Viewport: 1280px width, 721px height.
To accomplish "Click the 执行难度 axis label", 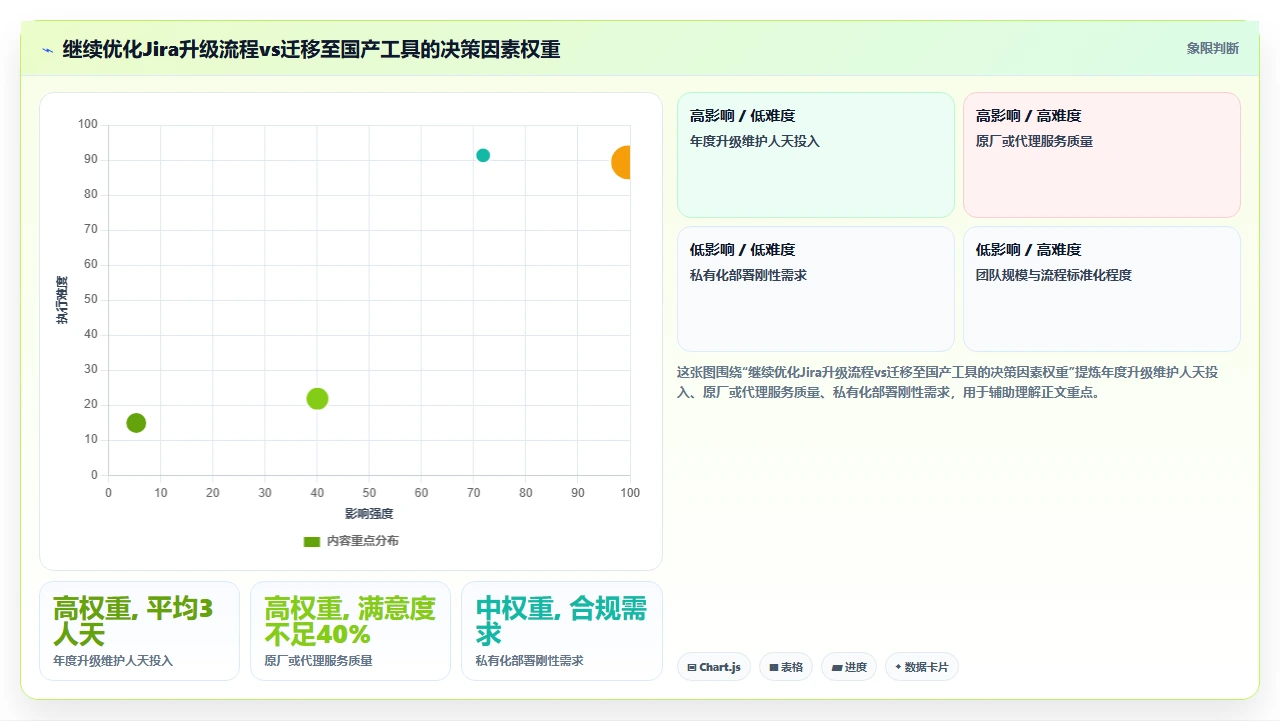I will tap(62, 300).
